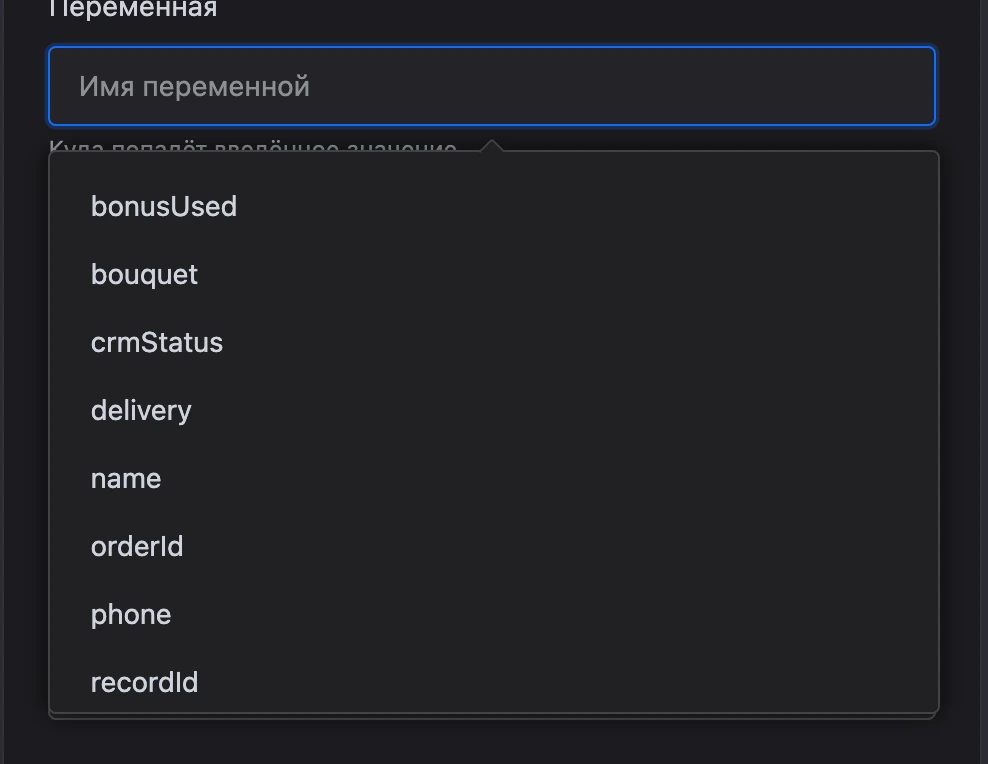Set the variable to crmStatus
Screen dimensions: 988x764
tap(493, 343)
